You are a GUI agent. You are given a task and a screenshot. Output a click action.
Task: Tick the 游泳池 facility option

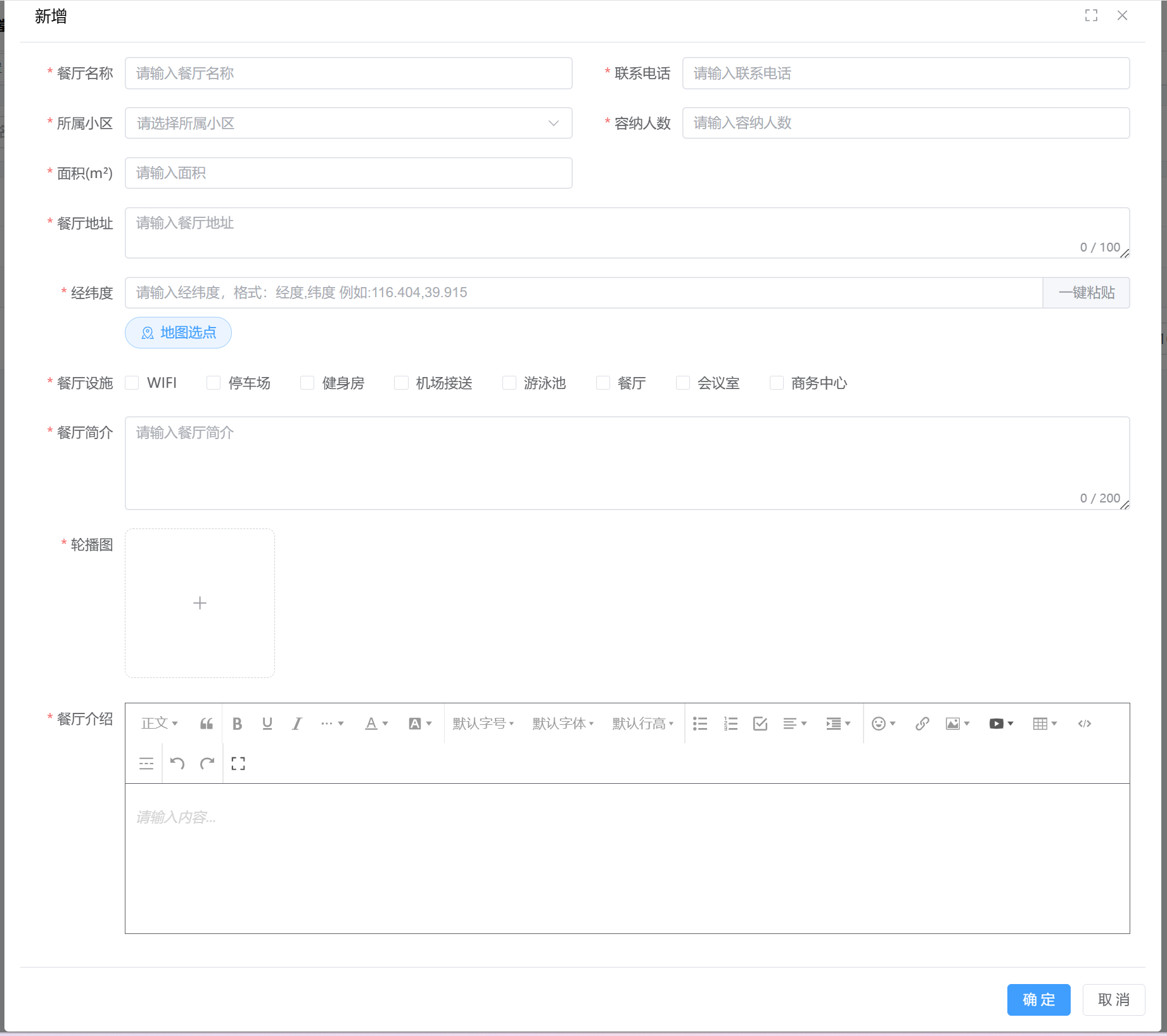(x=509, y=383)
